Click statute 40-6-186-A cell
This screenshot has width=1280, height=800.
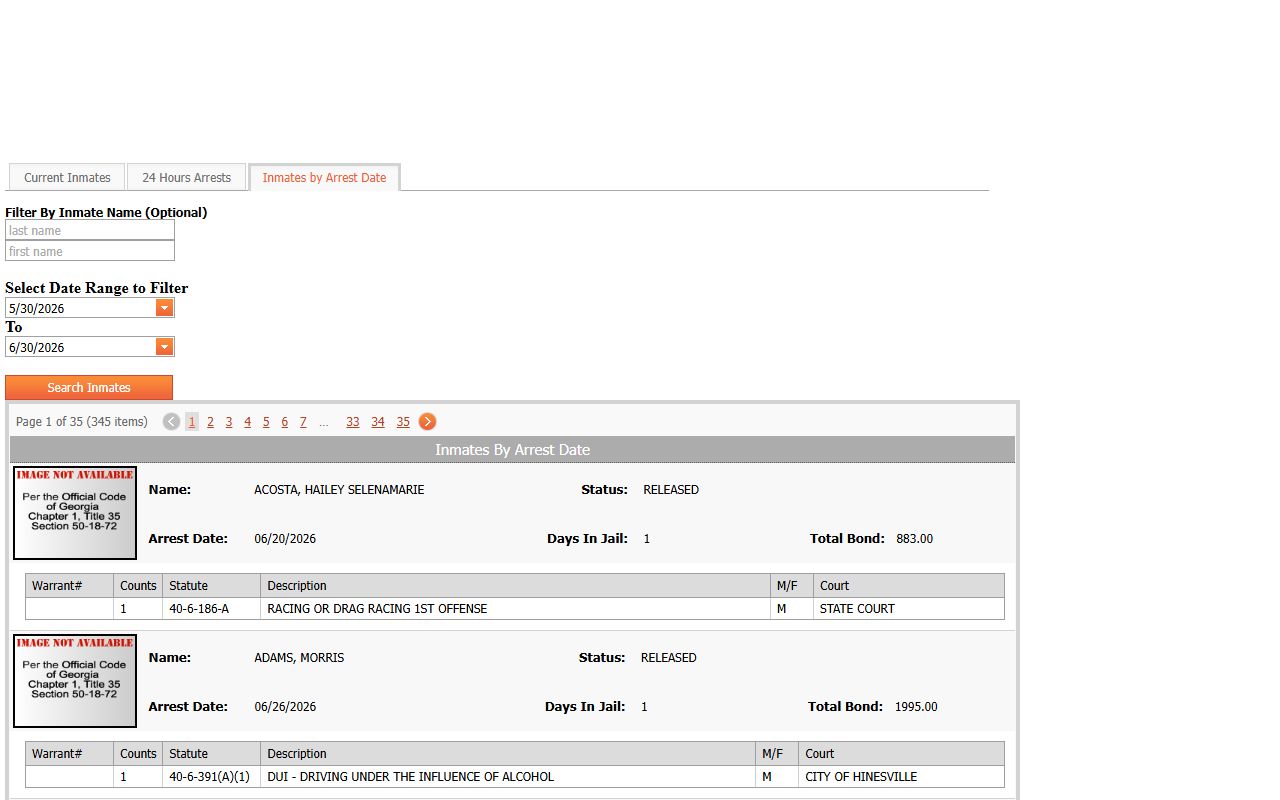pyautogui.click(x=211, y=608)
